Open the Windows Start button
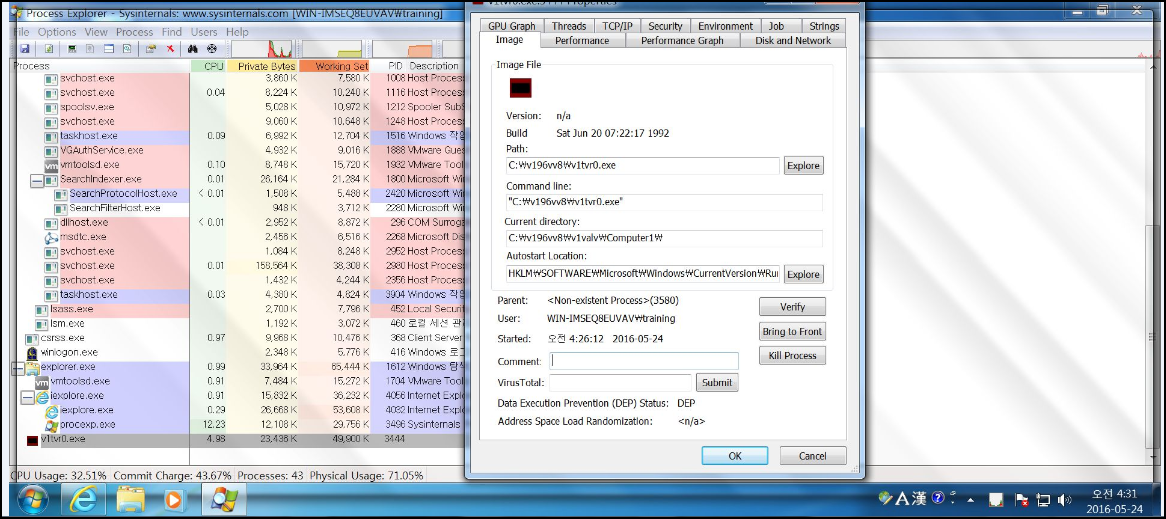This screenshot has height=519, width=1166. tap(33, 499)
